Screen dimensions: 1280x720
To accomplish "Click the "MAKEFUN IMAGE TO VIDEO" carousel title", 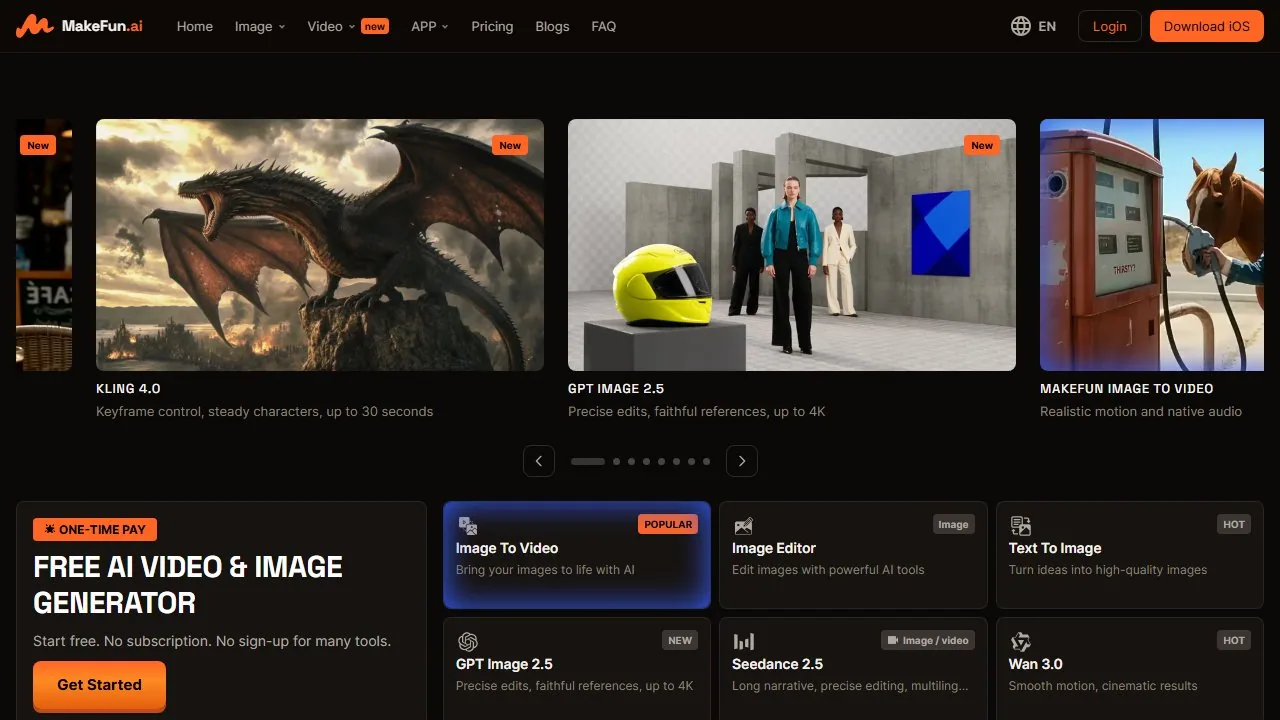I will pyautogui.click(x=1127, y=389).
